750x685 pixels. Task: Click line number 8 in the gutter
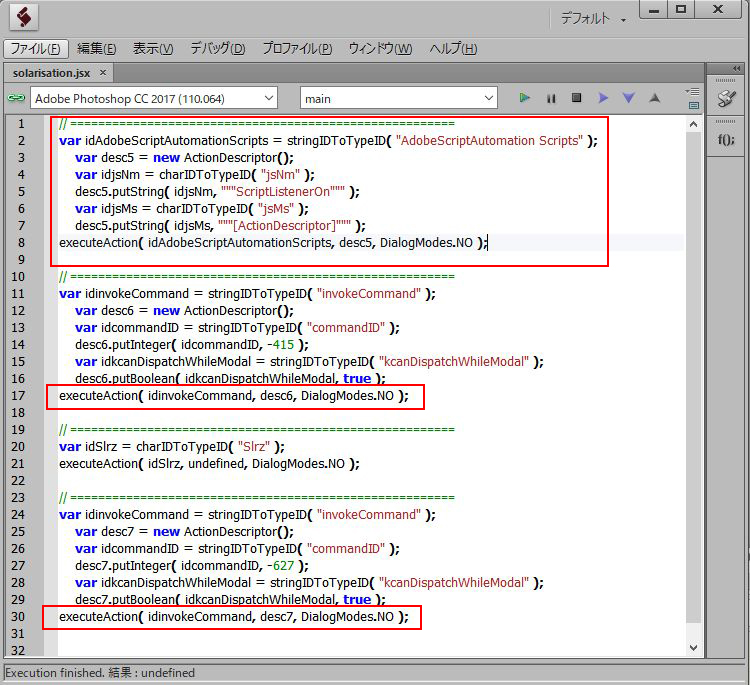[21, 243]
